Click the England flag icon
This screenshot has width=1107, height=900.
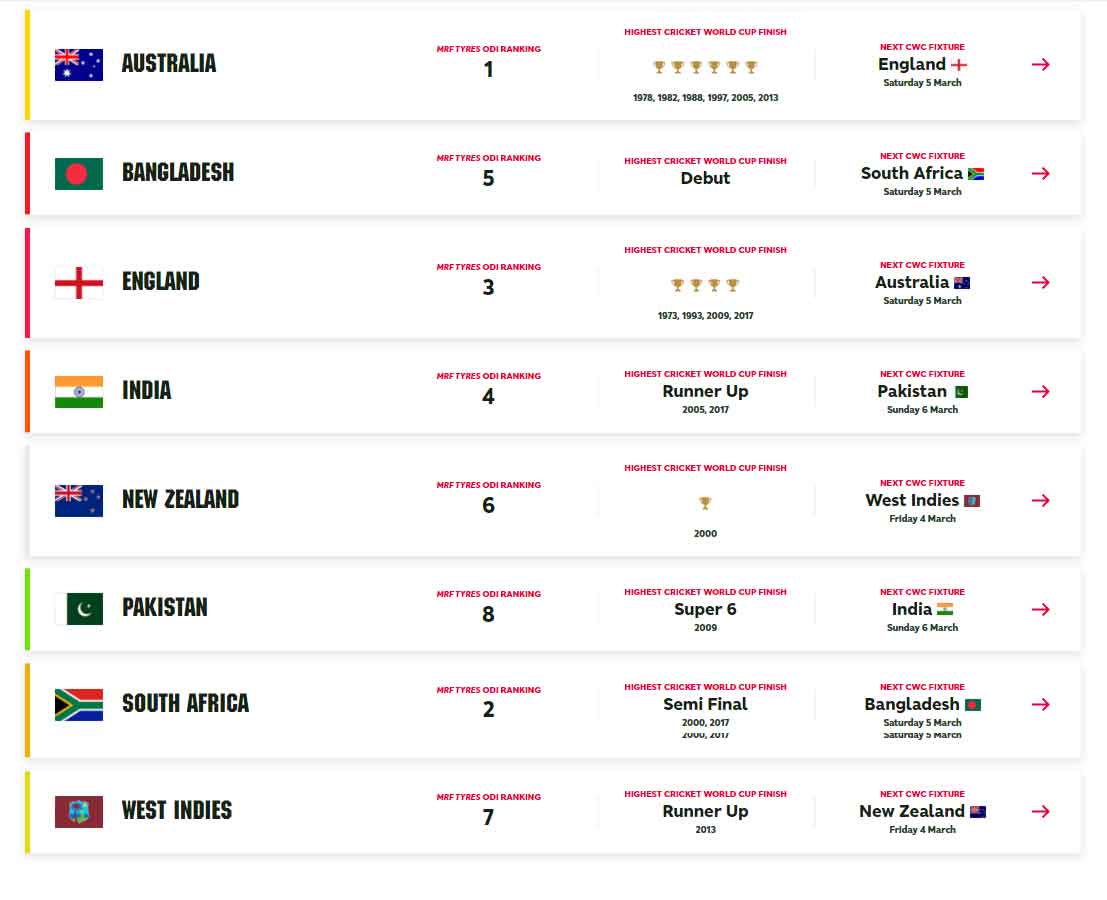coord(78,282)
